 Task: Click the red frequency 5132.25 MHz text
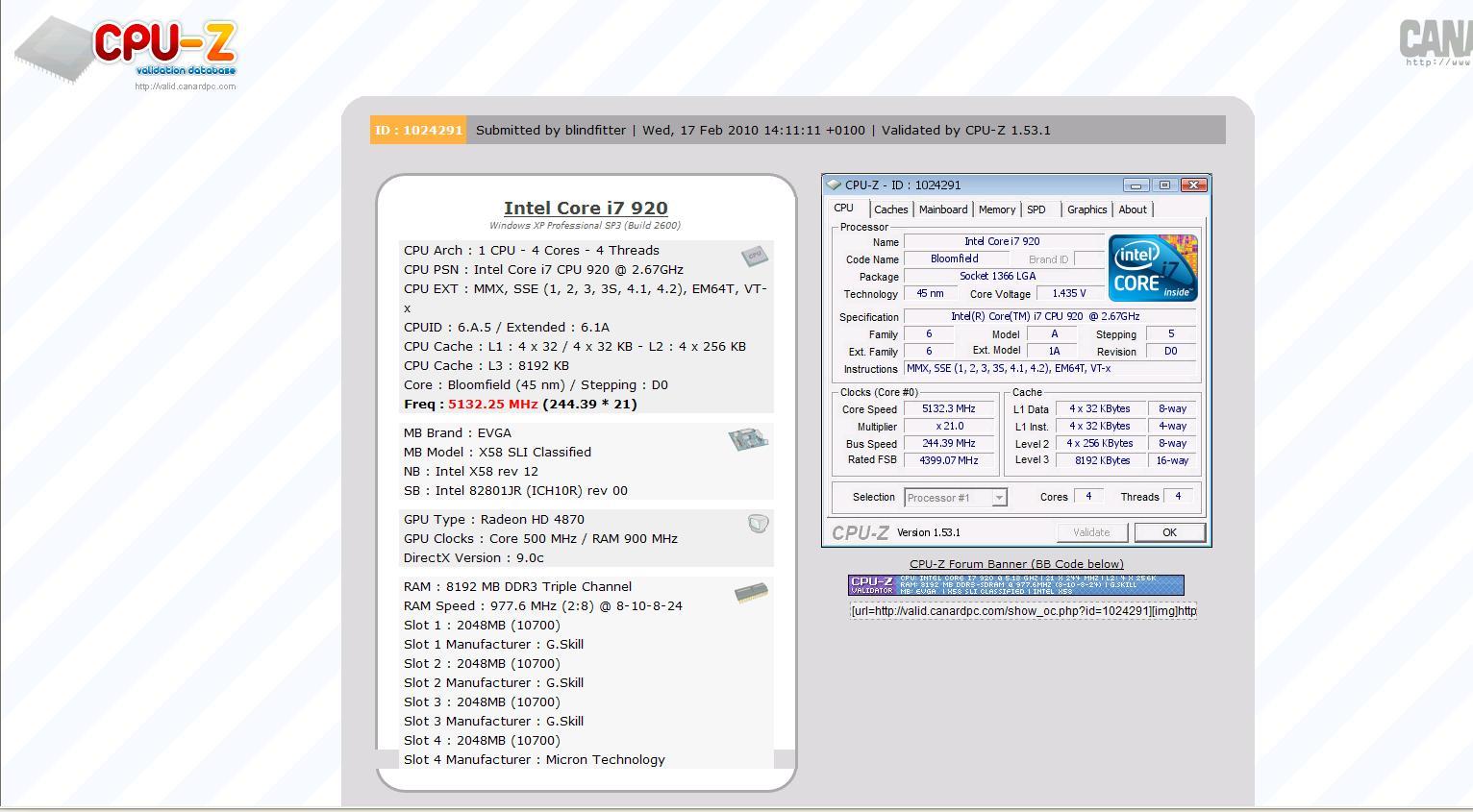pyautogui.click(x=493, y=405)
